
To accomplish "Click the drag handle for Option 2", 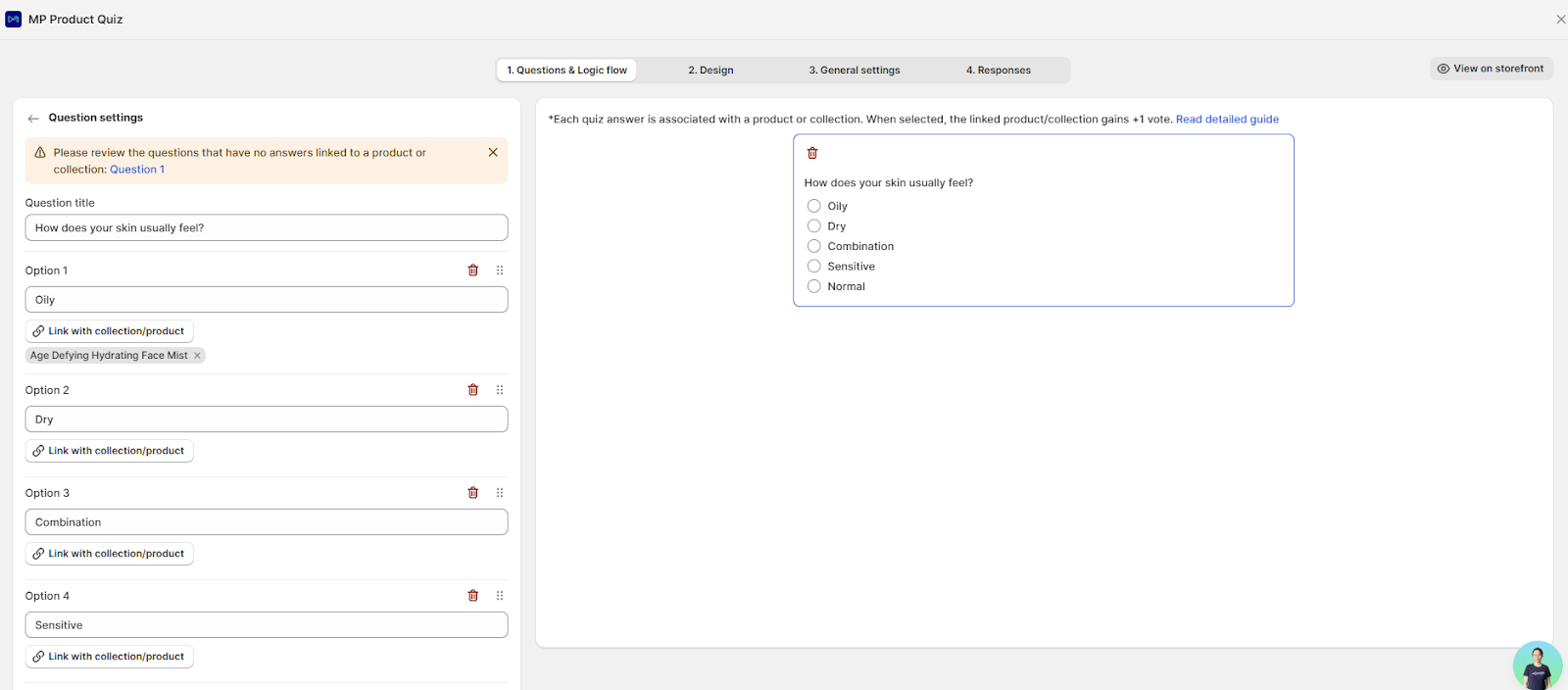I will pyautogui.click(x=500, y=390).
